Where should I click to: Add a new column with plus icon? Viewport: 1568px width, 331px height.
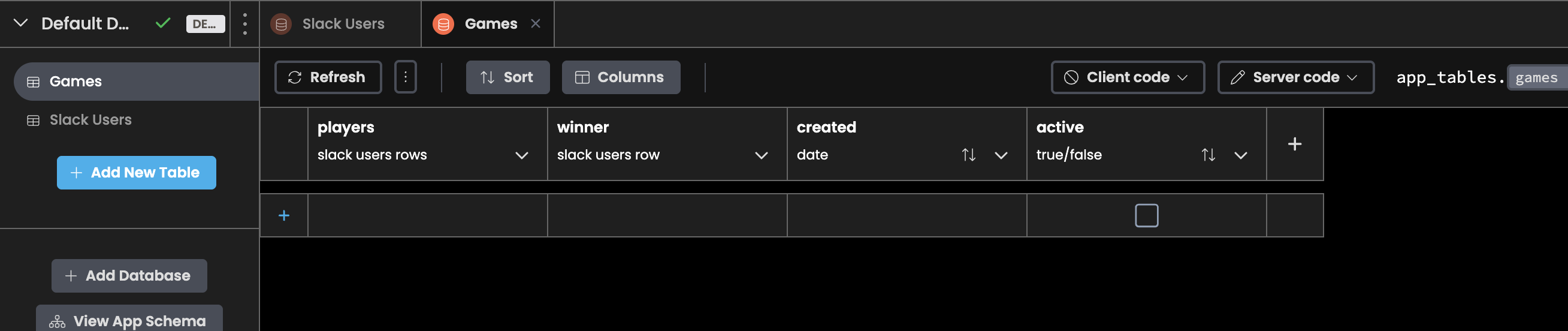(x=1294, y=144)
